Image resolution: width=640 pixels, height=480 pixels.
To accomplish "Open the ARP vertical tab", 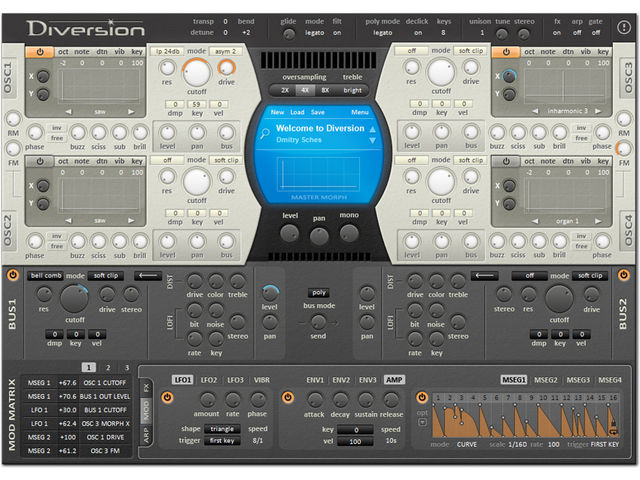I will [x=146, y=435].
